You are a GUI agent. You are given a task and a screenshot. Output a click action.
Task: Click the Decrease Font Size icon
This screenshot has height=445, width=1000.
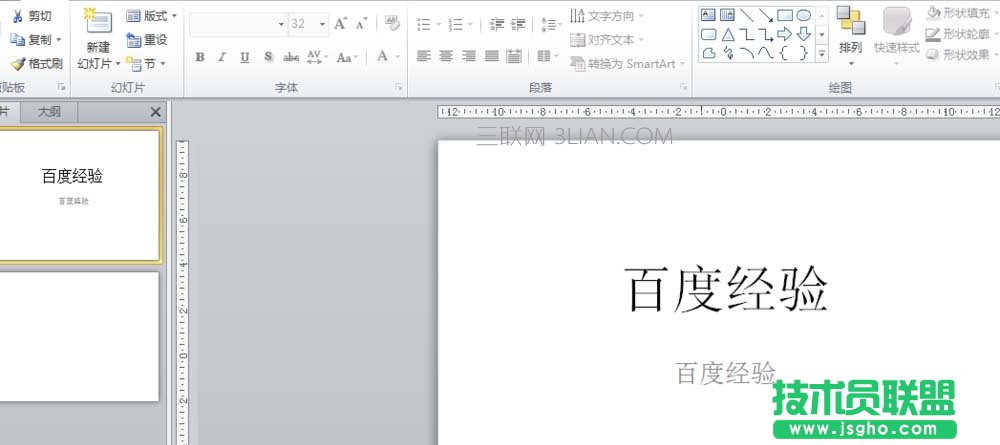coord(361,24)
